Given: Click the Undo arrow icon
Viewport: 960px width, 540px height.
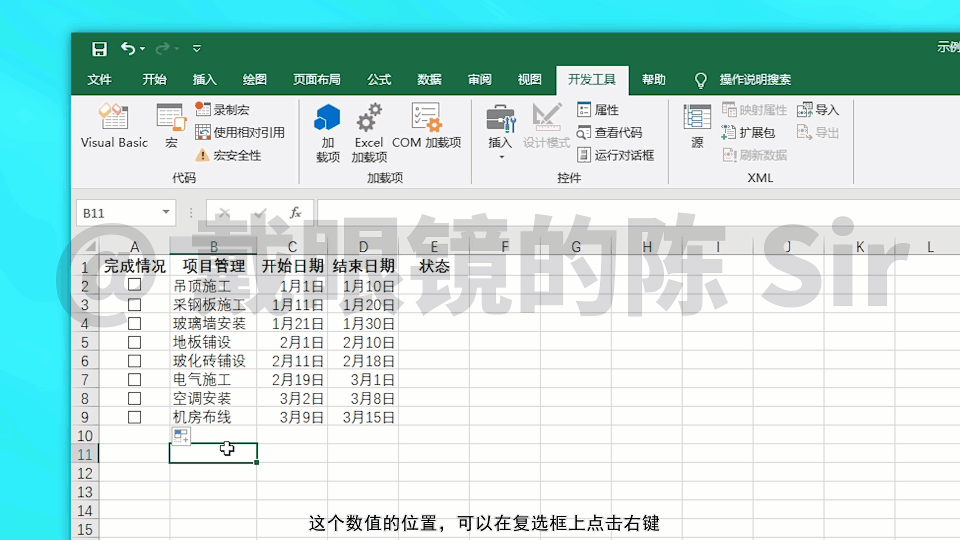Looking at the screenshot, I should click(127, 48).
